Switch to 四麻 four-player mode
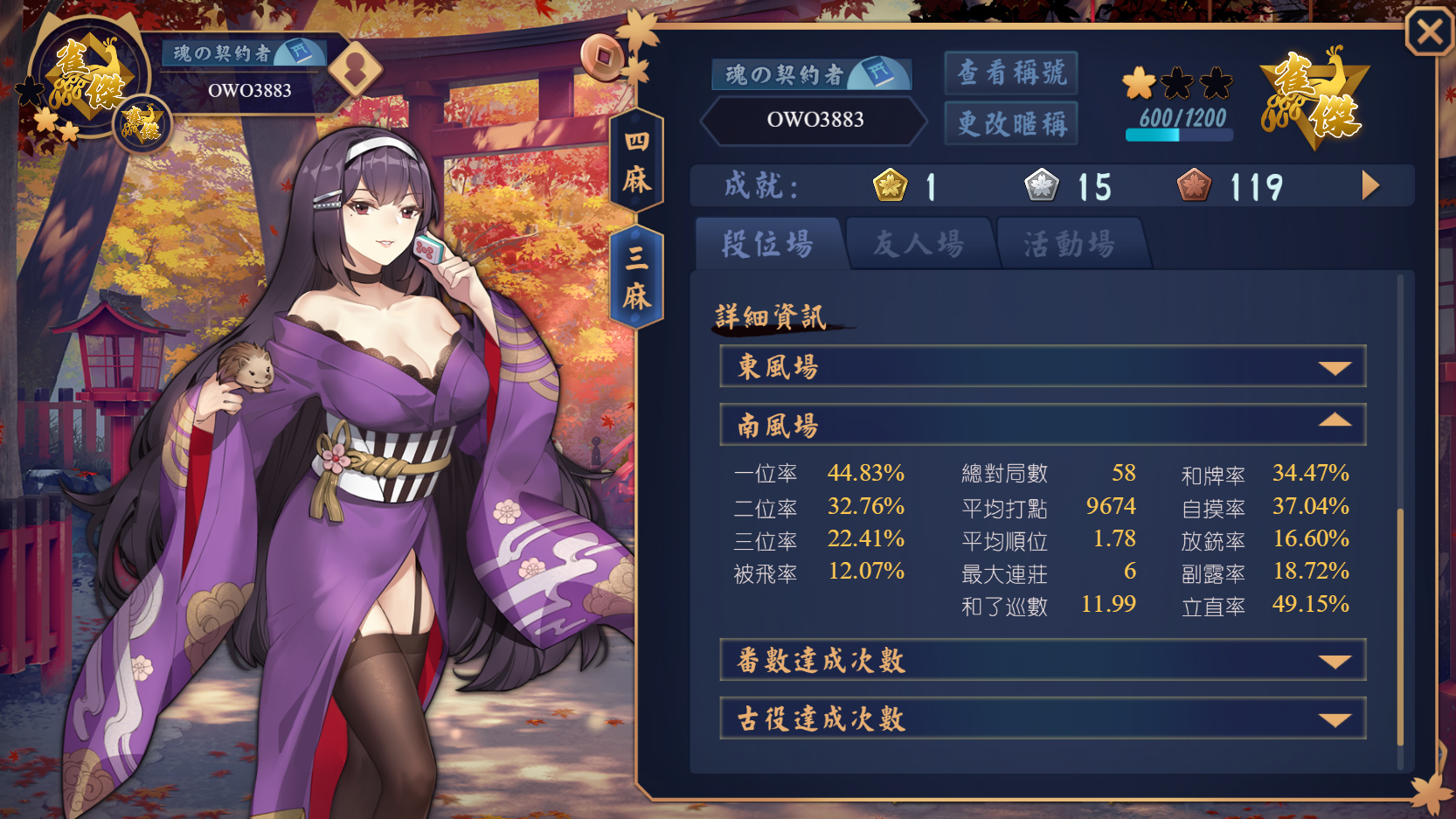1456x819 pixels. click(x=636, y=162)
